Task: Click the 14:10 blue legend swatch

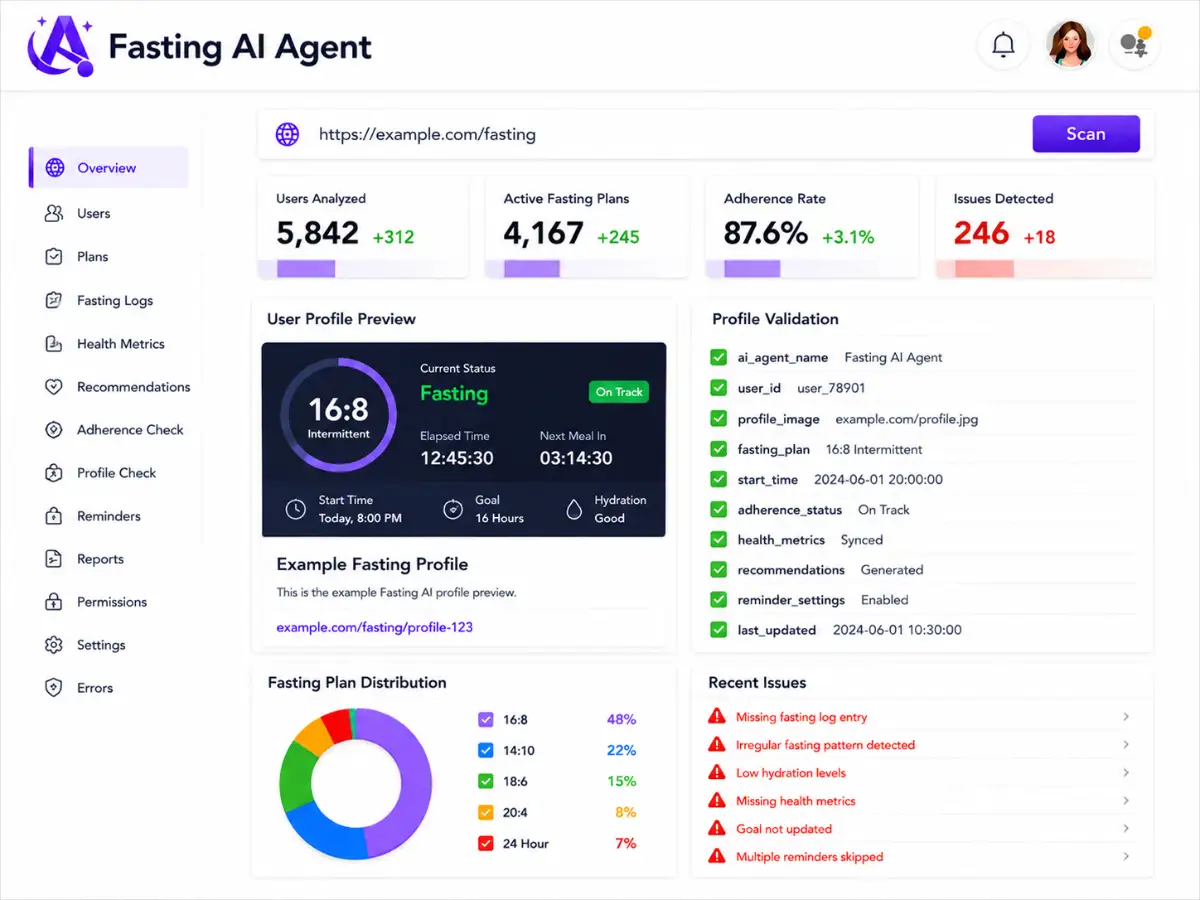Action: (x=486, y=750)
